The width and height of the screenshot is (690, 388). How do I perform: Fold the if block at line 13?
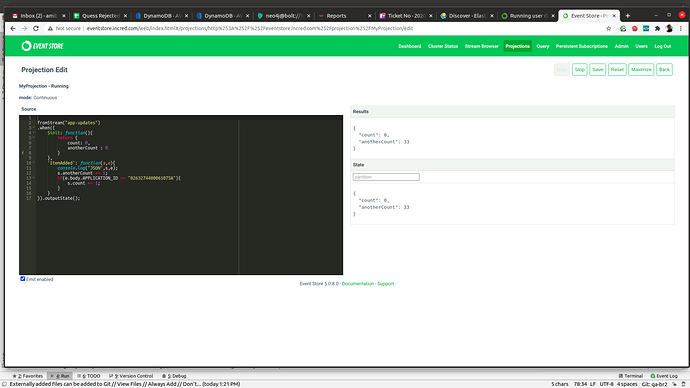(33, 178)
